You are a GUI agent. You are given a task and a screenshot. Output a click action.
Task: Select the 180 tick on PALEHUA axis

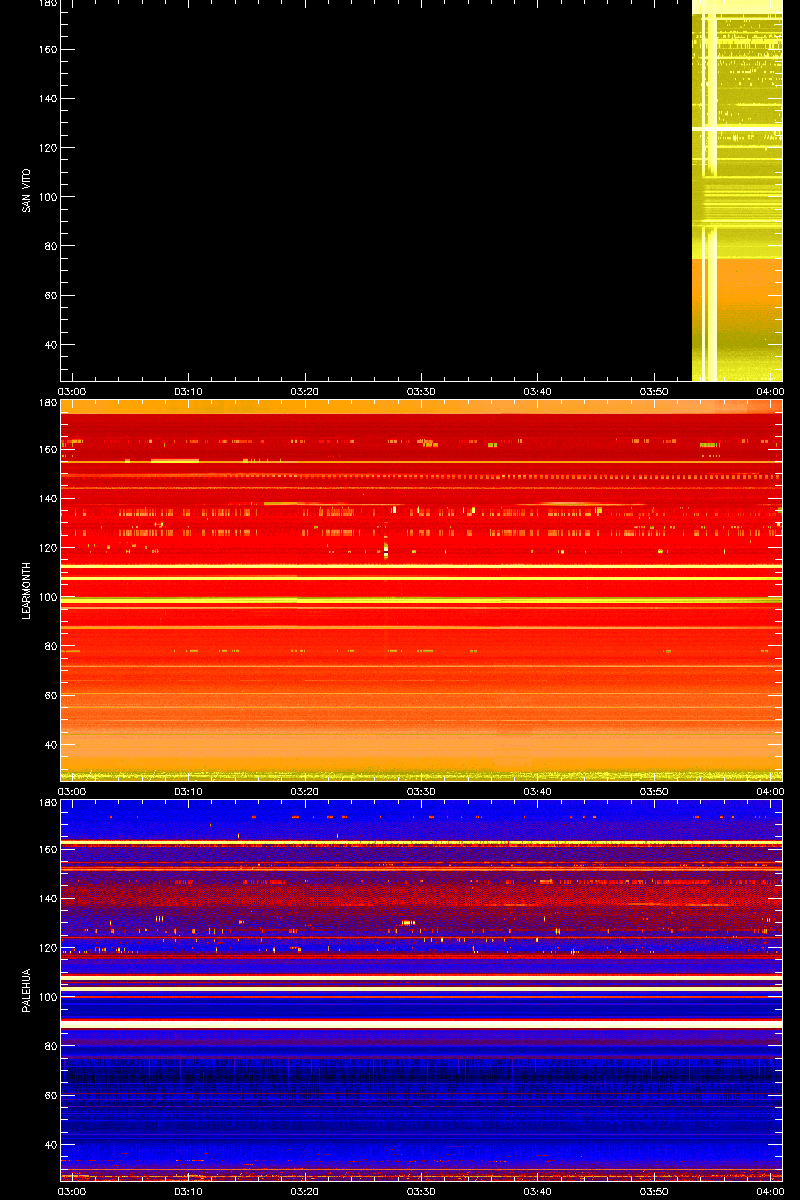pos(46,804)
